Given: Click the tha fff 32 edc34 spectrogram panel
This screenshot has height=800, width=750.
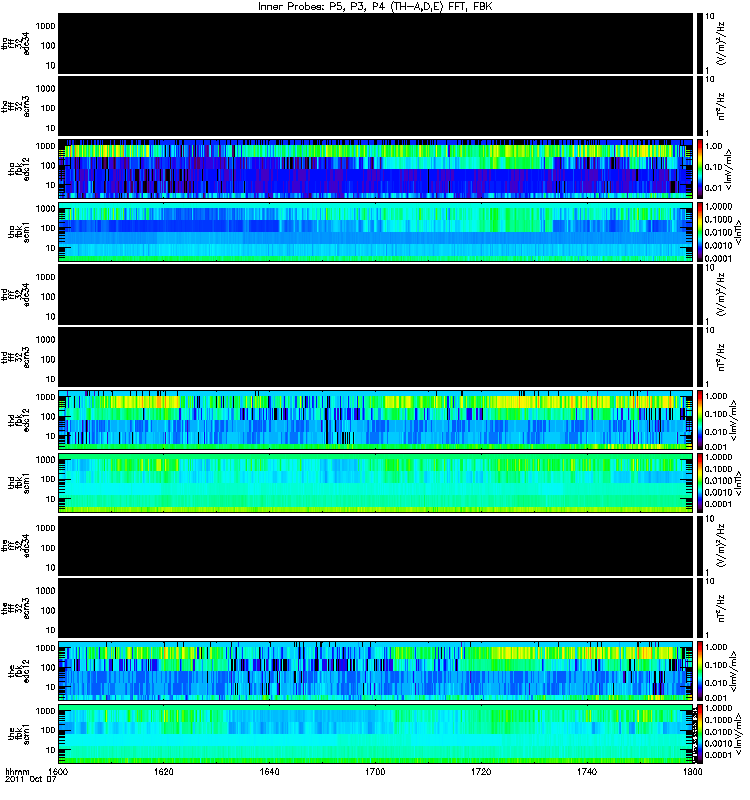Looking at the screenshot, I should point(376,44).
